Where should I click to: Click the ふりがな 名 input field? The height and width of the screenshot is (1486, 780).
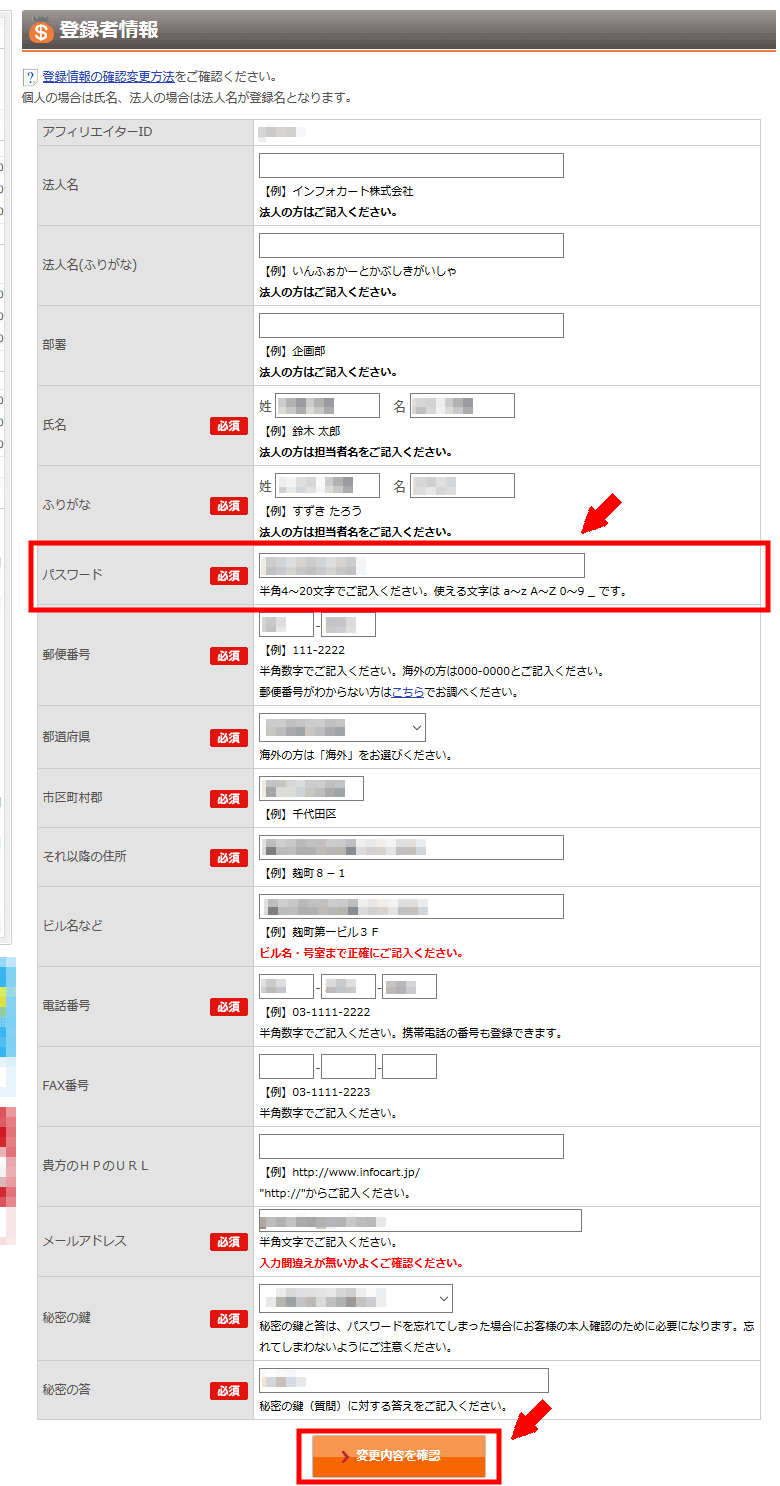pyautogui.click(x=462, y=486)
